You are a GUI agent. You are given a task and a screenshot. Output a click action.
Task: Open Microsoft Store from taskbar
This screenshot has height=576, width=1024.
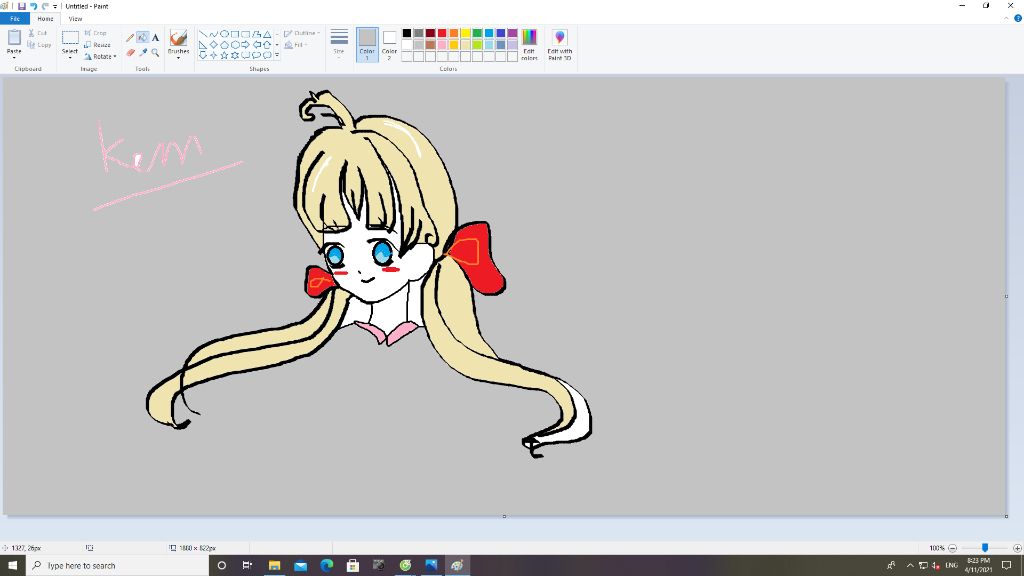353,566
